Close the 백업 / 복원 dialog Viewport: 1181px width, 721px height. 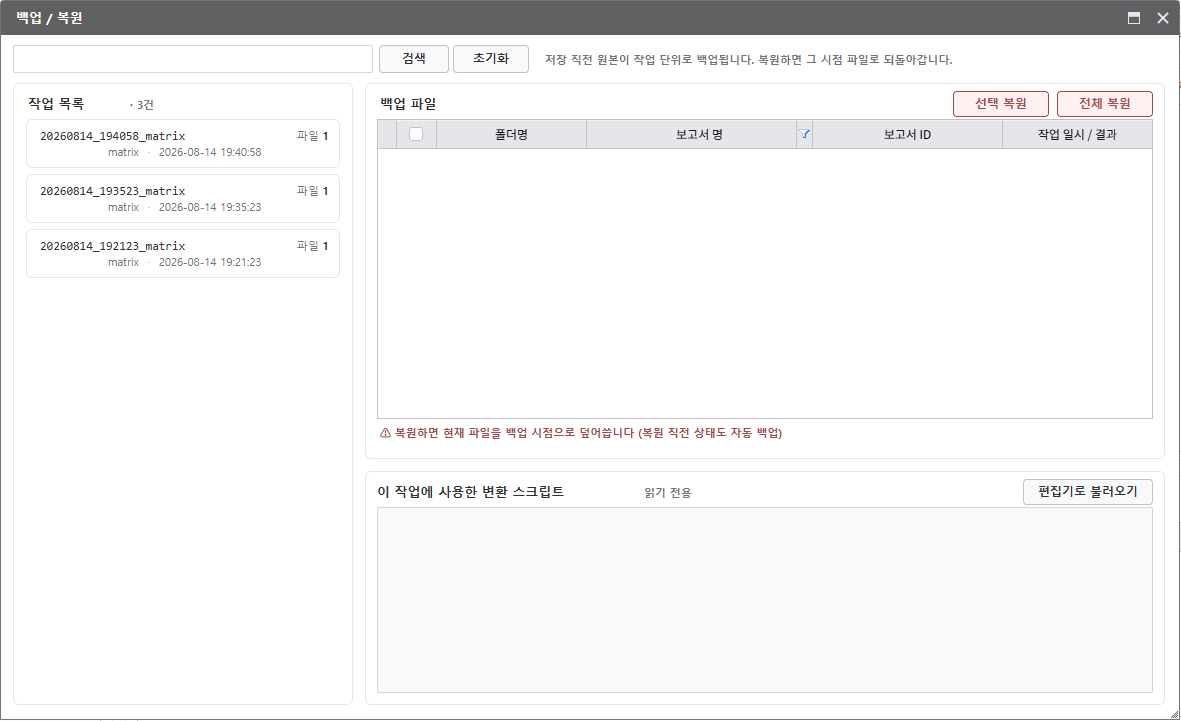(1163, 18)
